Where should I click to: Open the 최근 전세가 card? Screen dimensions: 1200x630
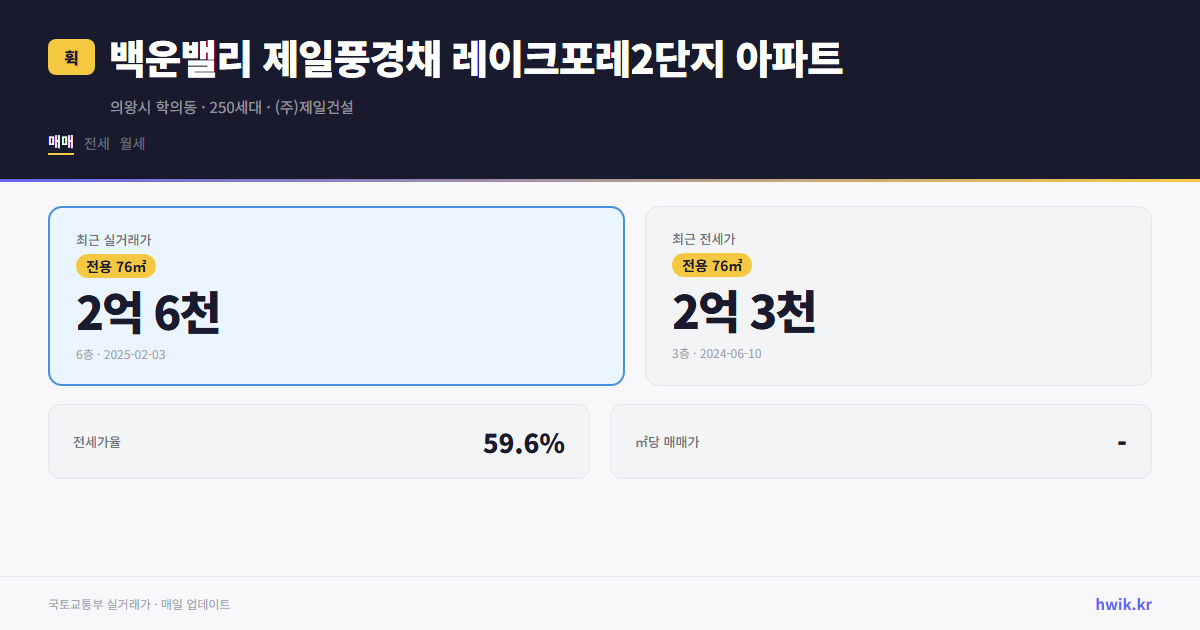[x=898, y=295]
